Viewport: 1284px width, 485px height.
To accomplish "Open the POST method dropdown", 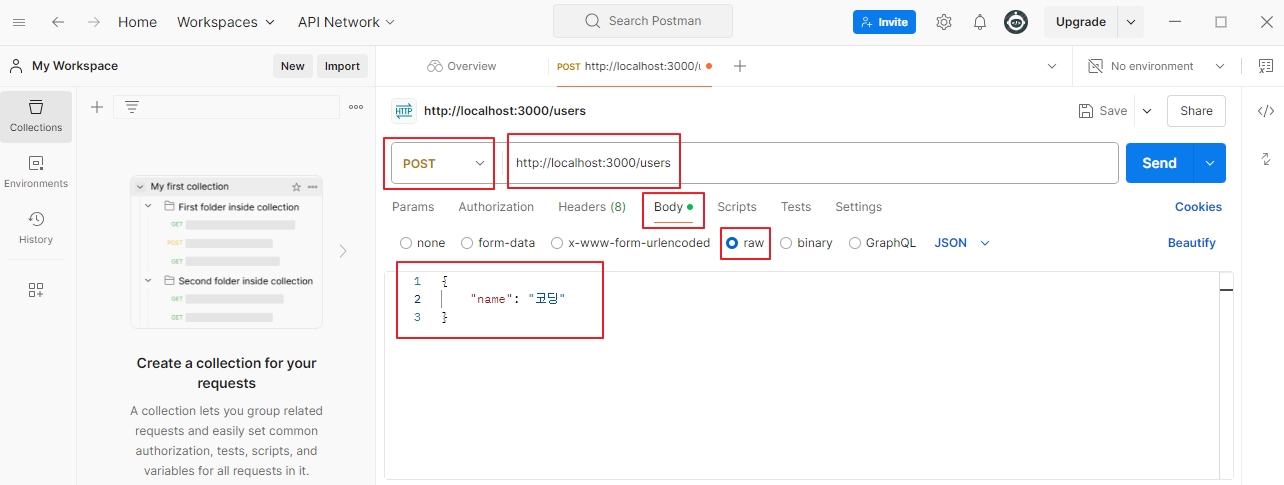I will pos(442,163).
